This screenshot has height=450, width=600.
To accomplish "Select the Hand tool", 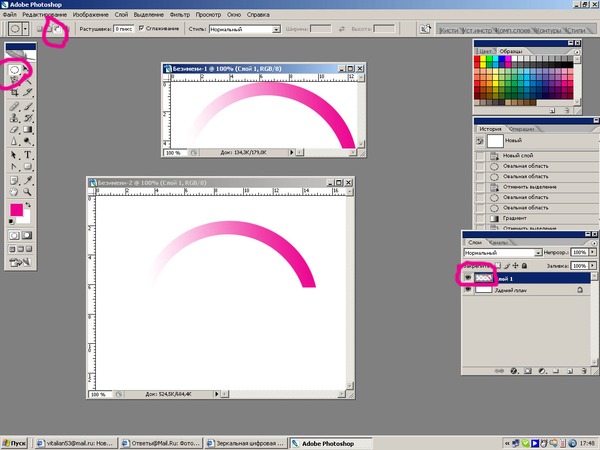I will pos(15,192).
